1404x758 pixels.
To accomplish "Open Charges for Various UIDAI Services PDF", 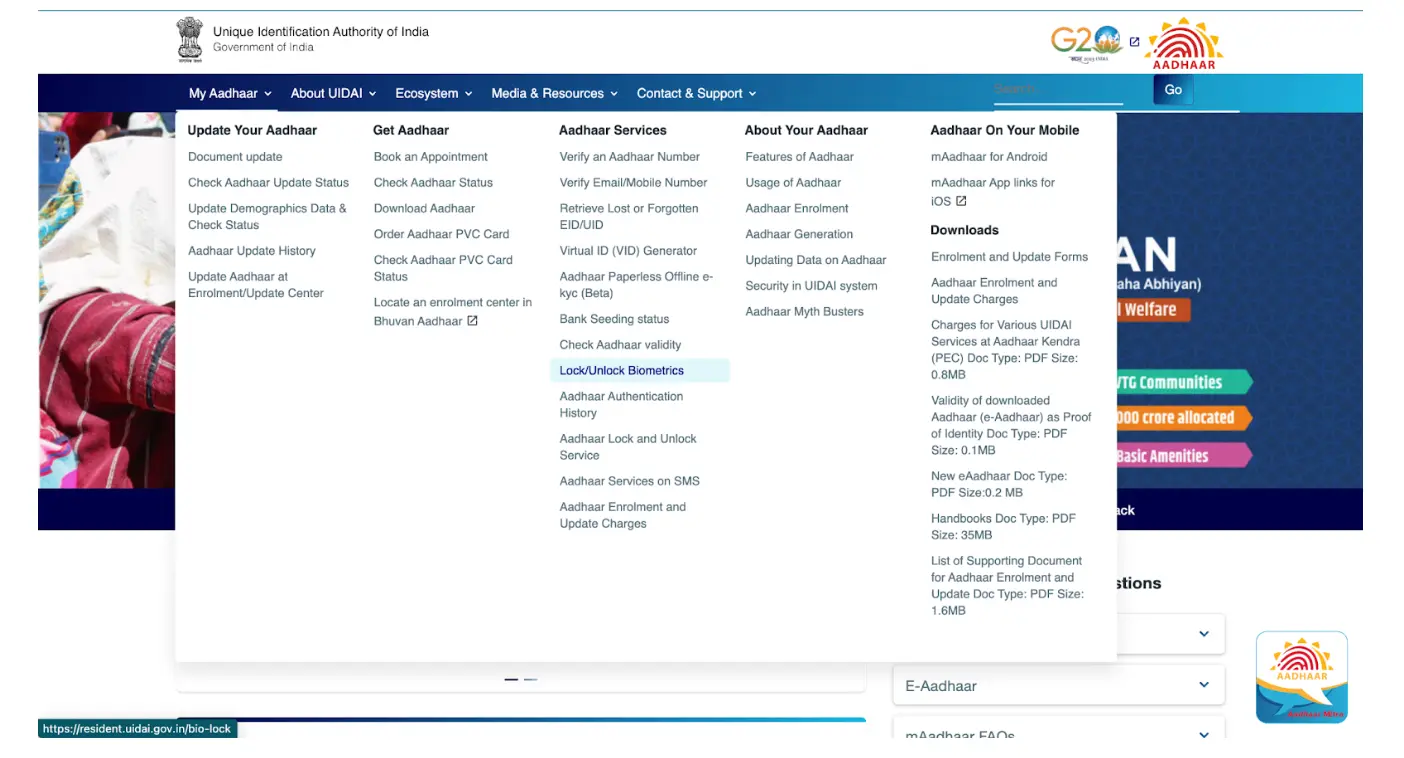I will pyautogui.click(x=1004, y=350).
